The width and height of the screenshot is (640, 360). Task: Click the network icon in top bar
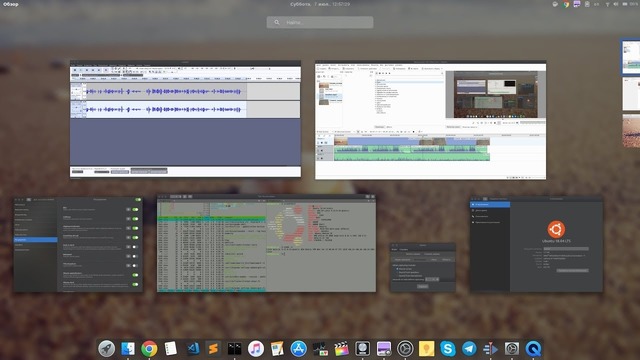click(x=607, y=4)
